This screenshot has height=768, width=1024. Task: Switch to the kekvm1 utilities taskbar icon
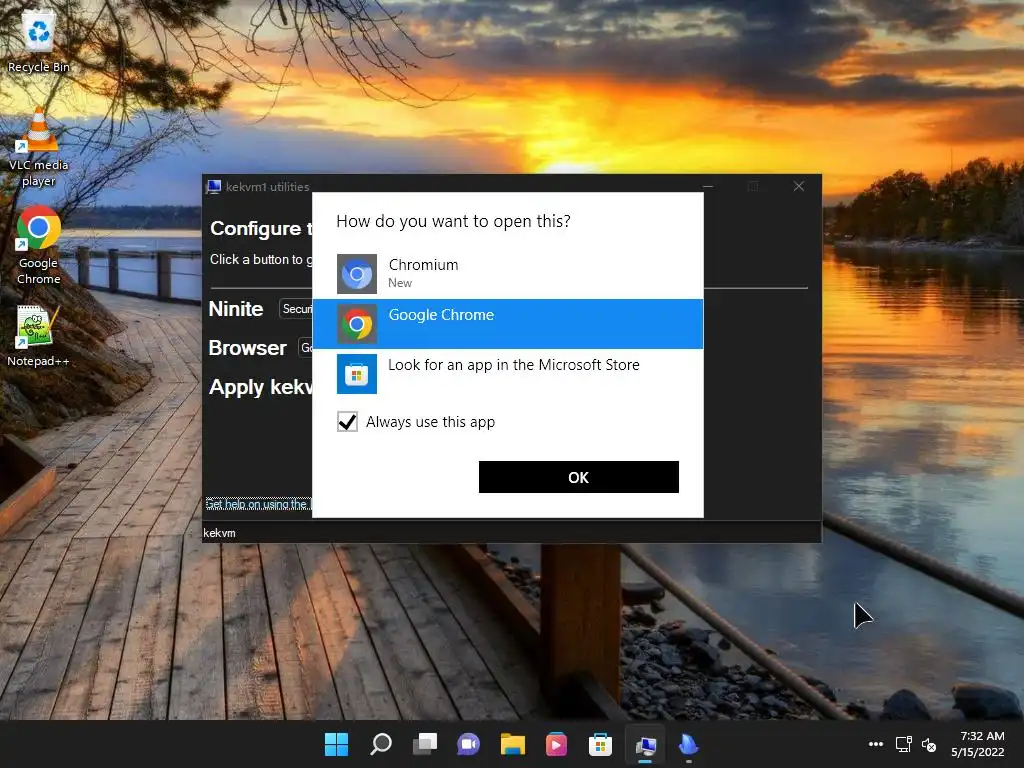tap(645, 744)
